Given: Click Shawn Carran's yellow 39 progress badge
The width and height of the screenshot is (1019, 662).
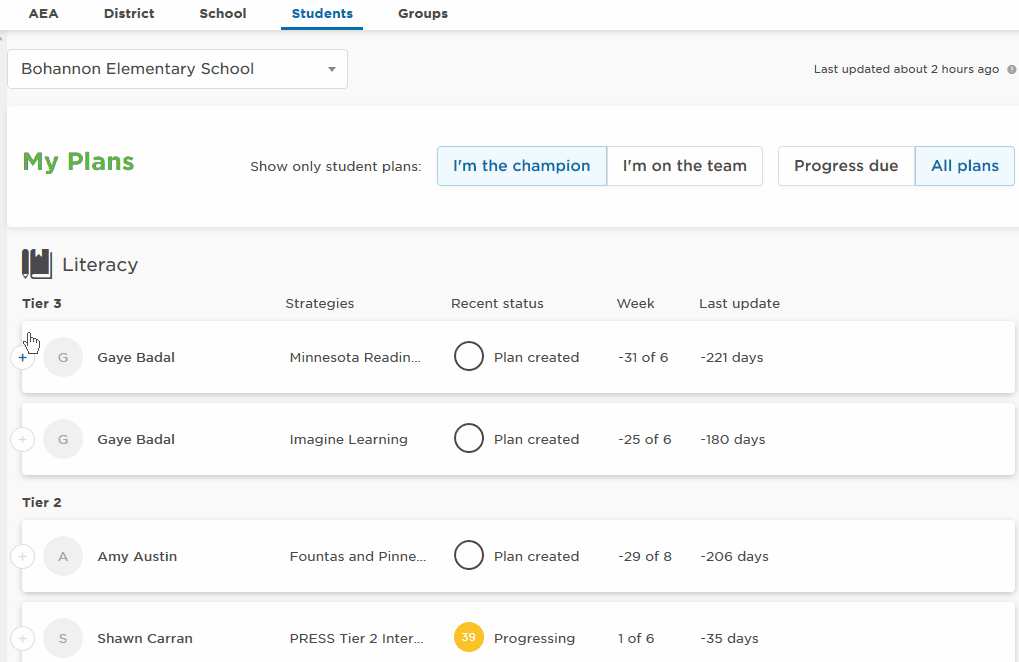Looking at the screenshot, I should [468, 638].
